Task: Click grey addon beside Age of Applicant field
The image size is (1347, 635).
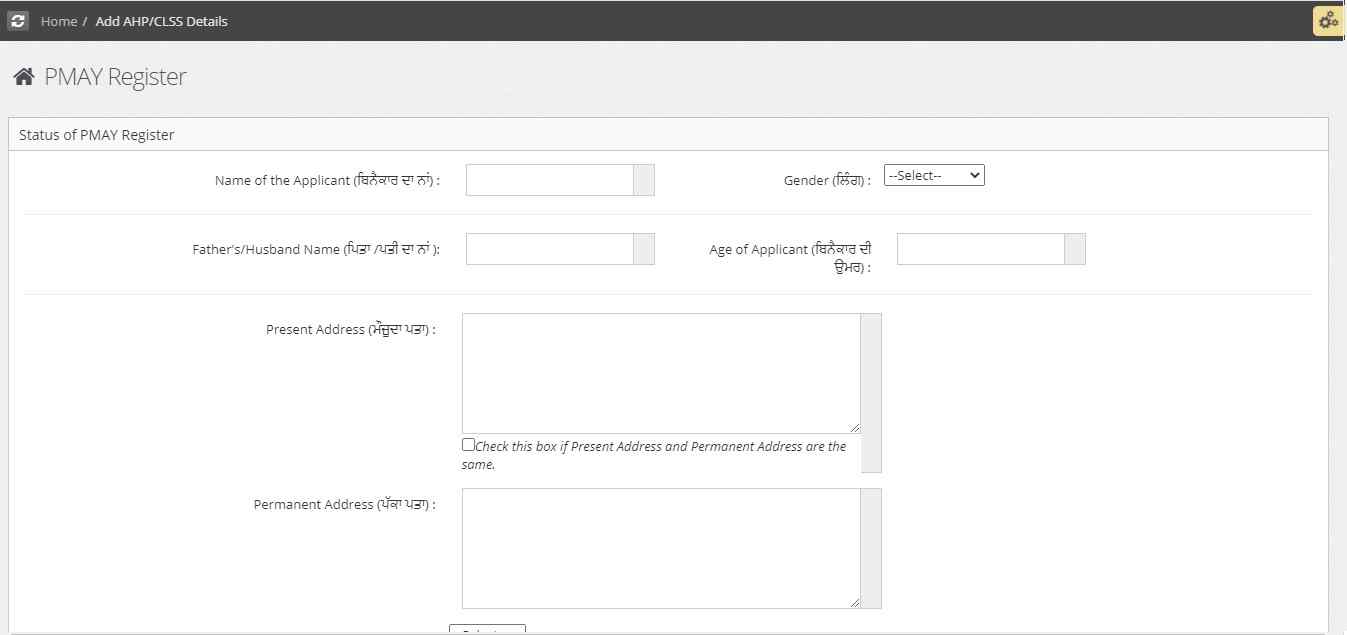Action: point(1075,249)
